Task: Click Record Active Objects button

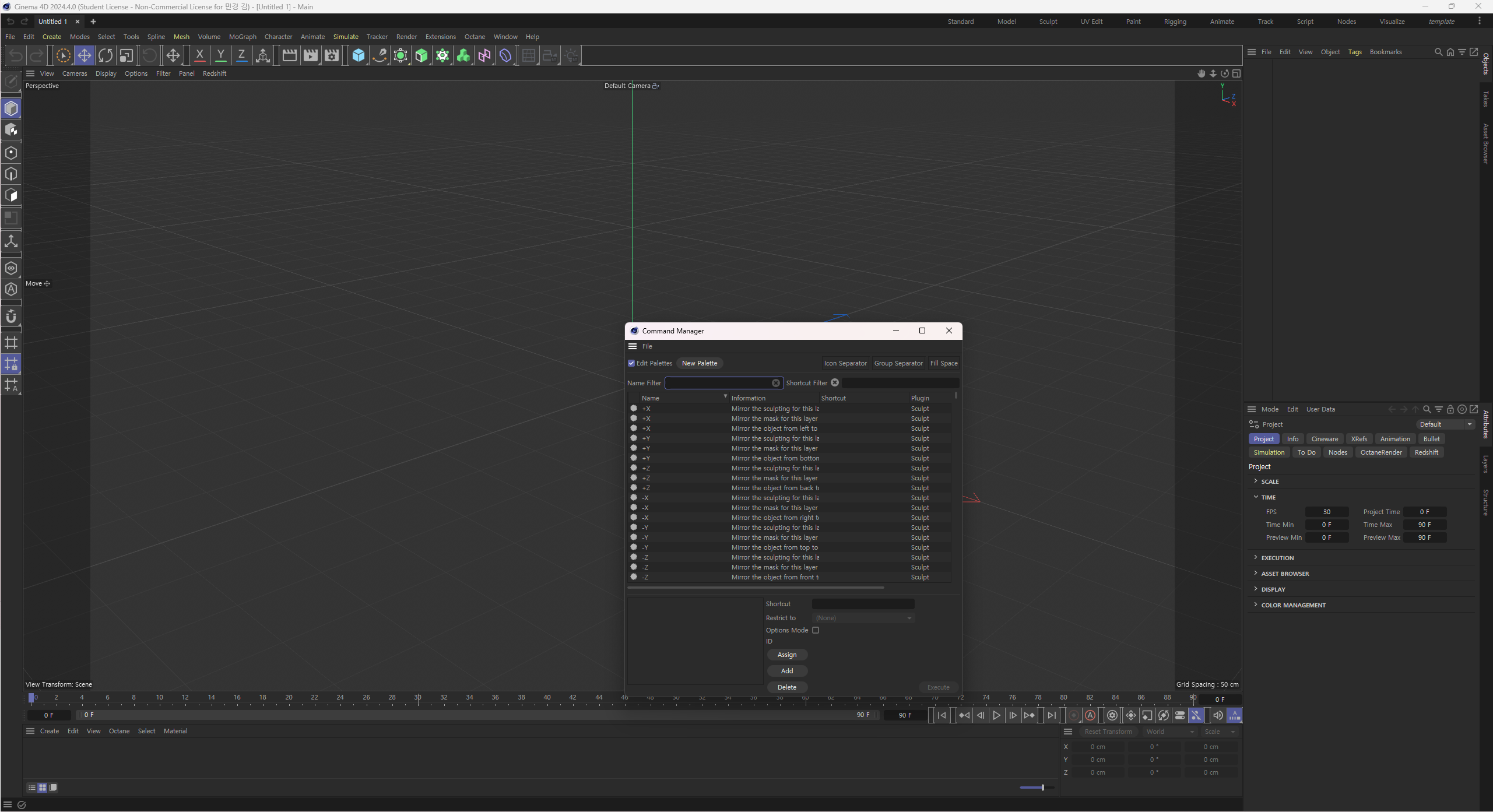Action: tap(1074, 715)
